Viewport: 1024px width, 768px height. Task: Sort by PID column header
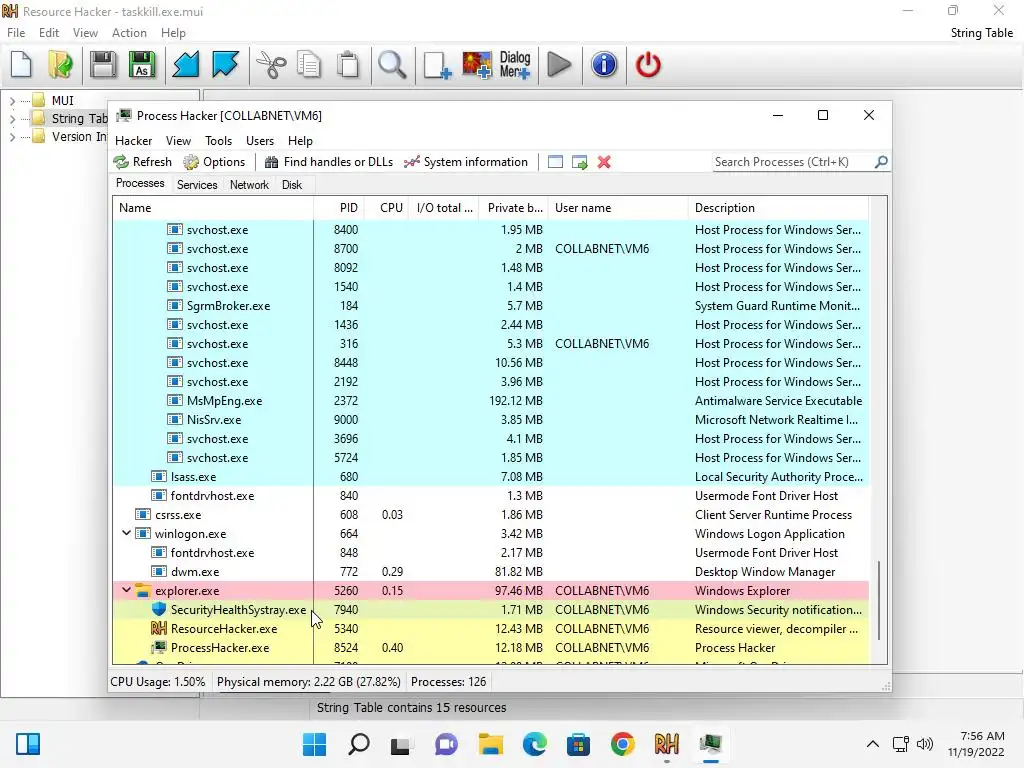click(x=339, y=208)
